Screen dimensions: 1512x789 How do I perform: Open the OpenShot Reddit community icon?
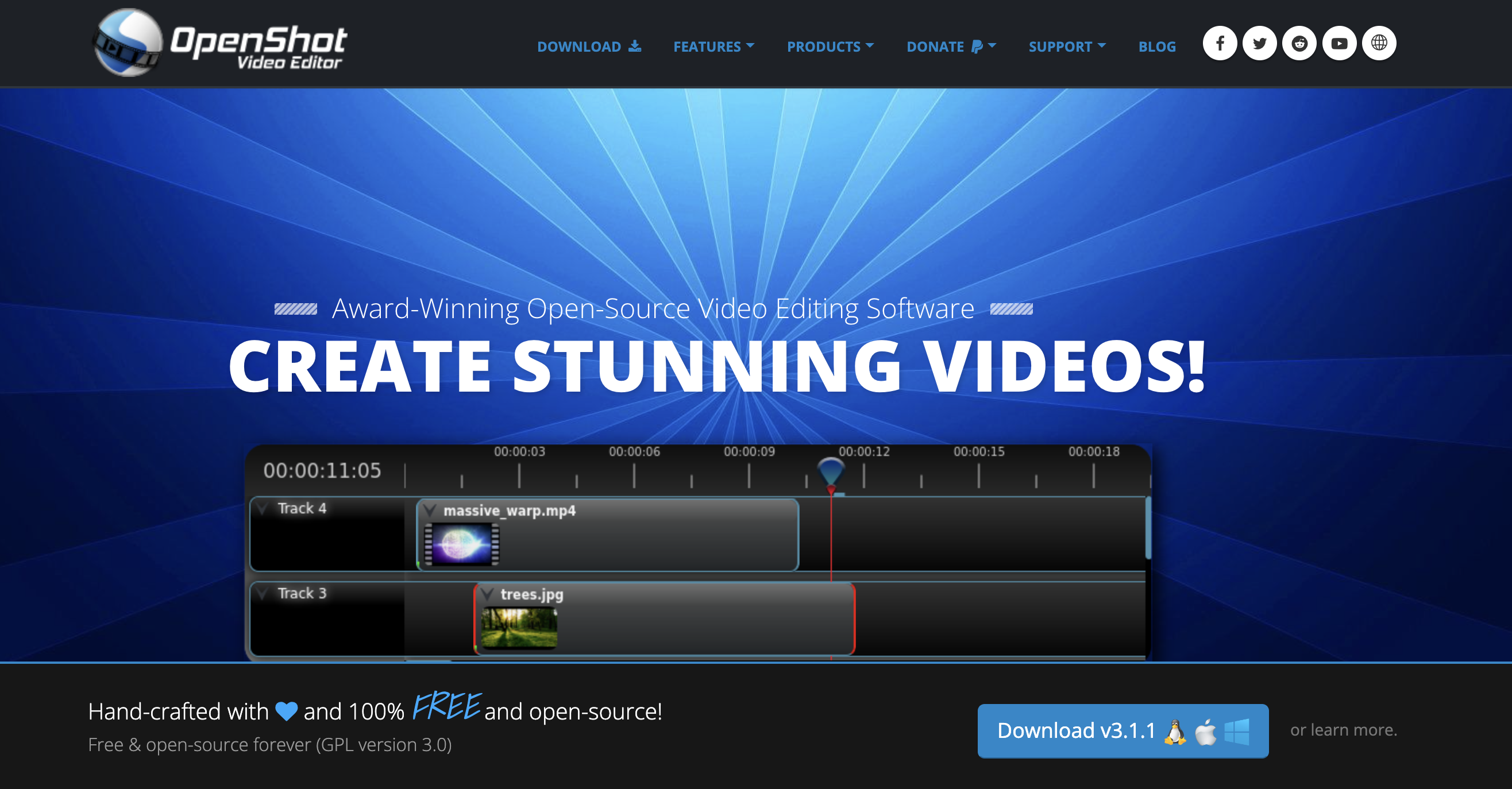[1299, 44]
